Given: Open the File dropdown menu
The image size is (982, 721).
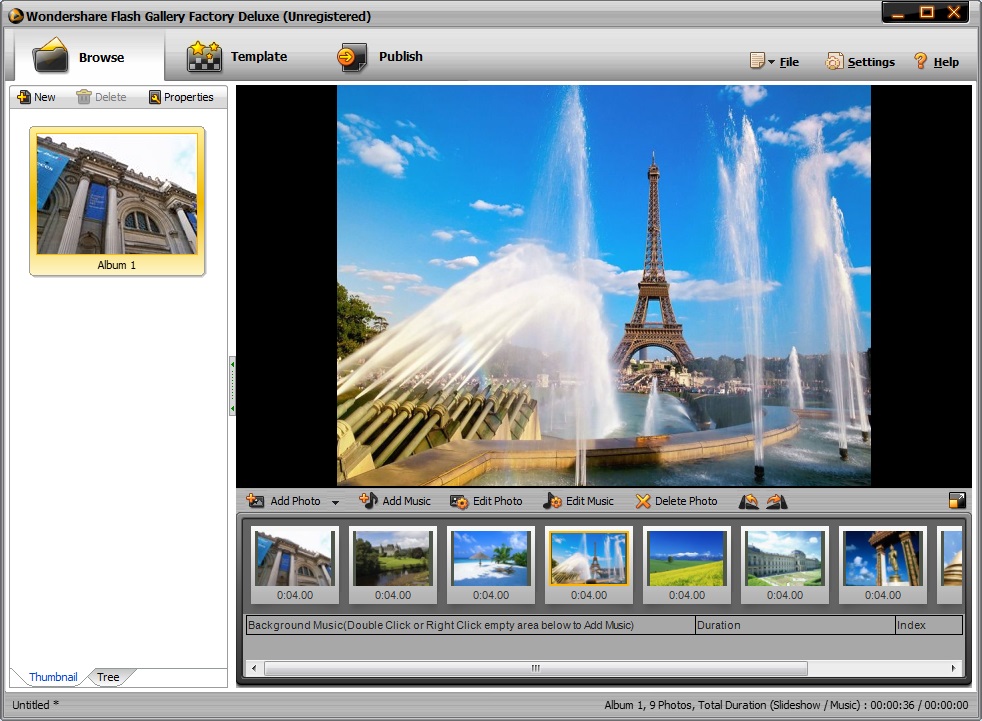Looking at the screenshot, I should [x=775, y=61].
